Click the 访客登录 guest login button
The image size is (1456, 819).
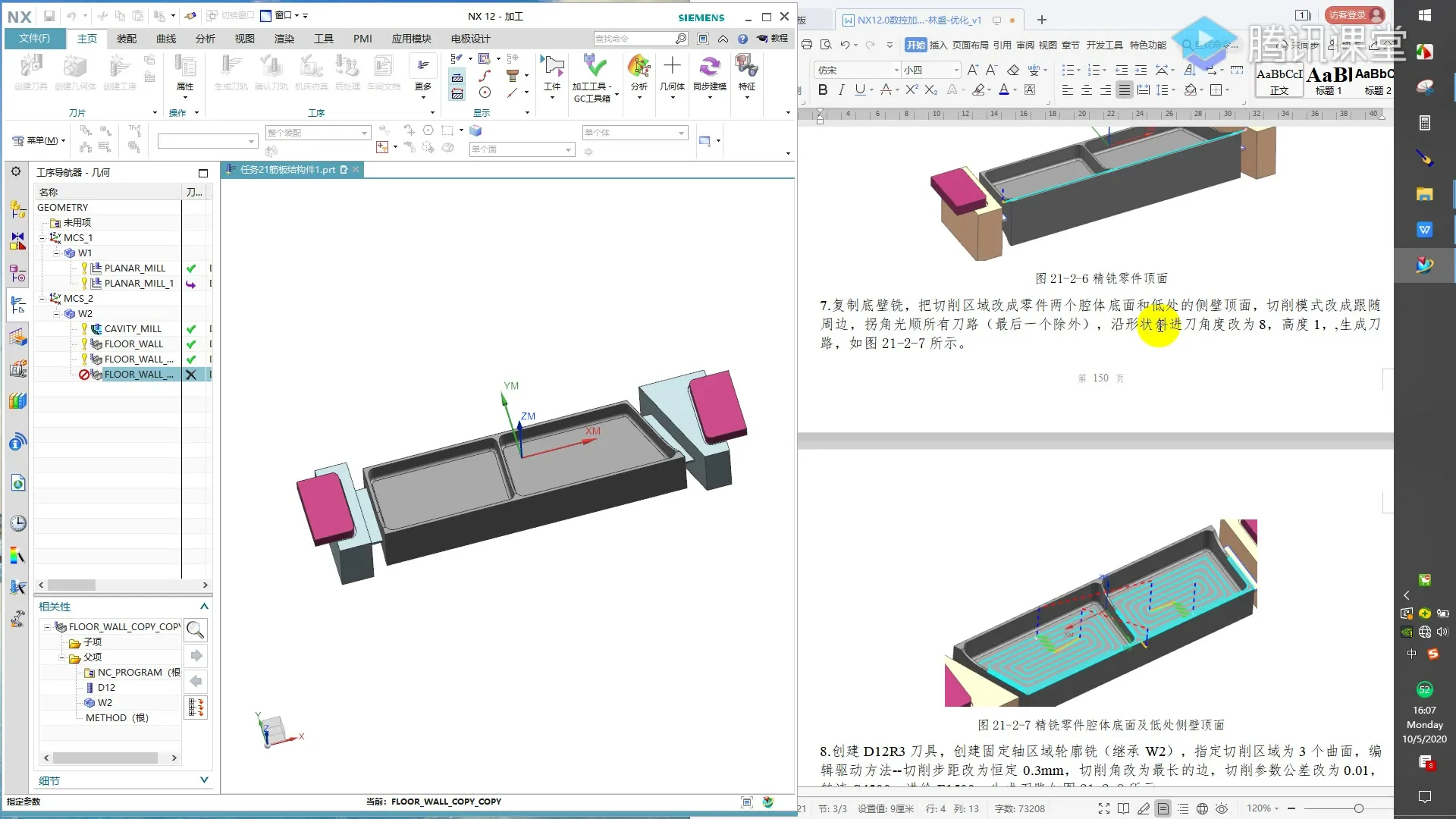point(1354,14)
